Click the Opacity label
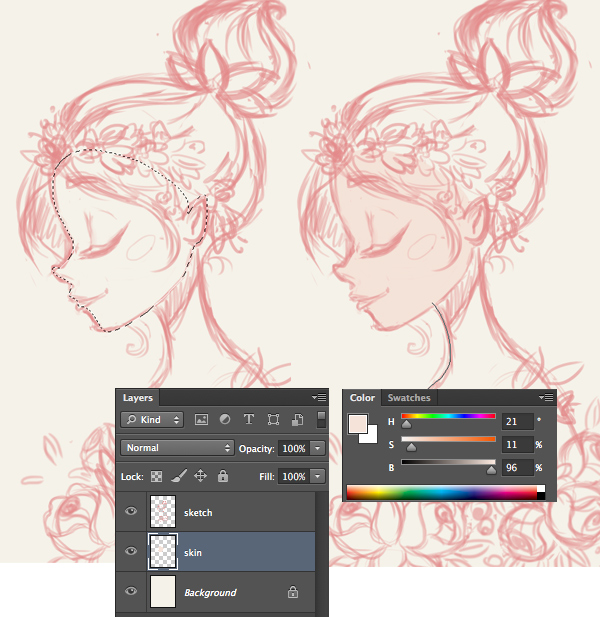Viewport: 600px width, 619px height. coord(257,449)
